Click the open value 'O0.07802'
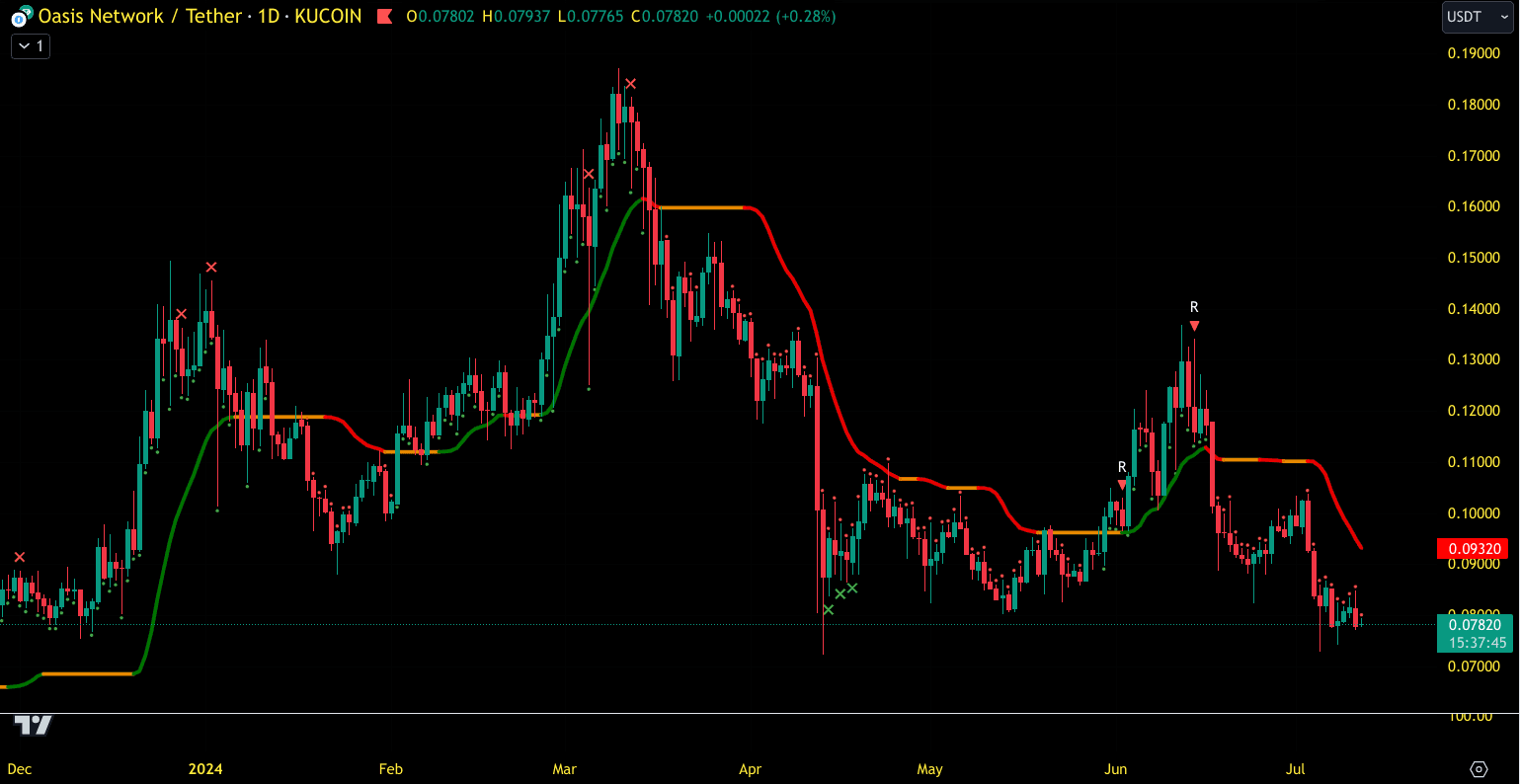Screen dimensions: 1520x784 coord(442,17)
